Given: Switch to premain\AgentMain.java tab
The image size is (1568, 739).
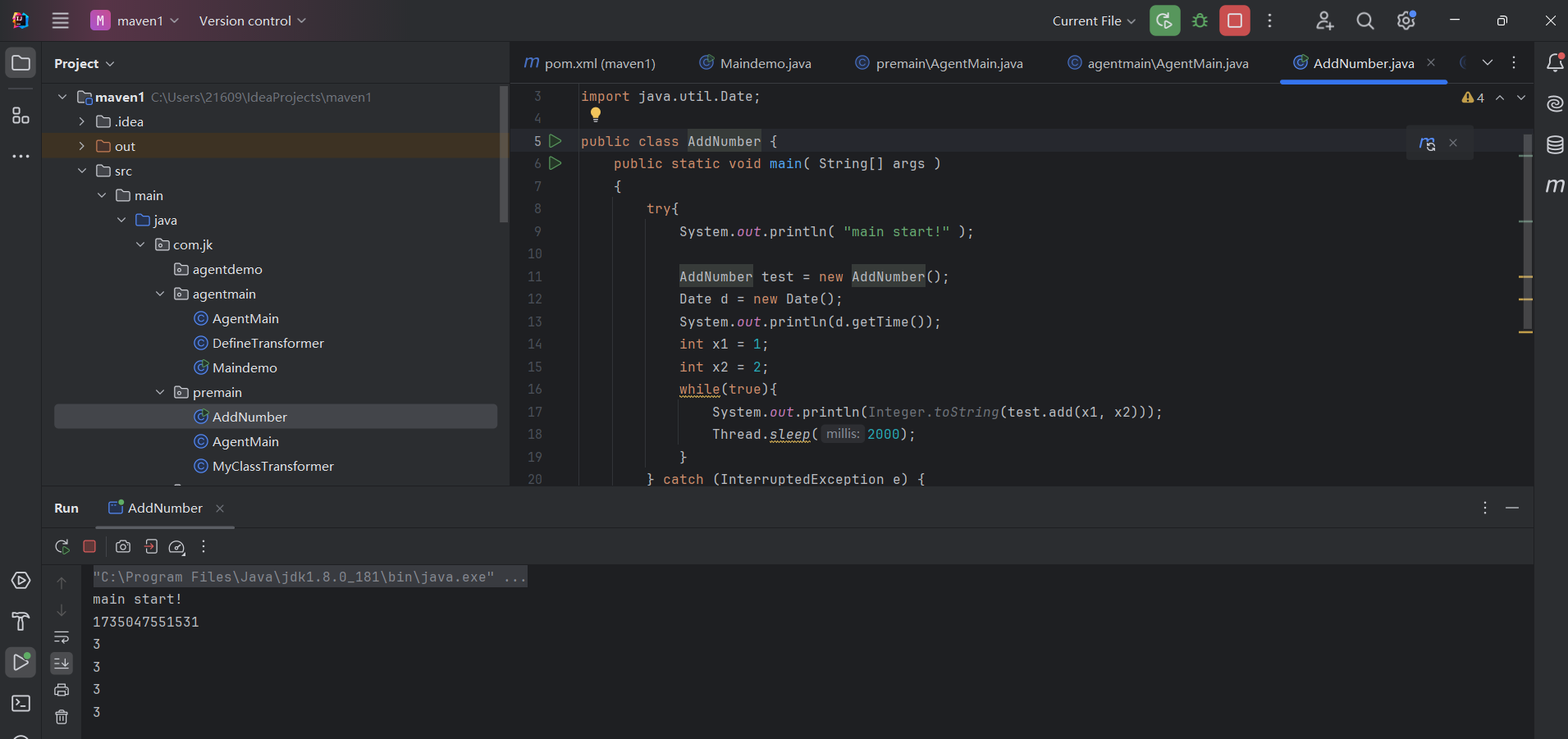Looking at the screenshot, I should click(939, 63).
